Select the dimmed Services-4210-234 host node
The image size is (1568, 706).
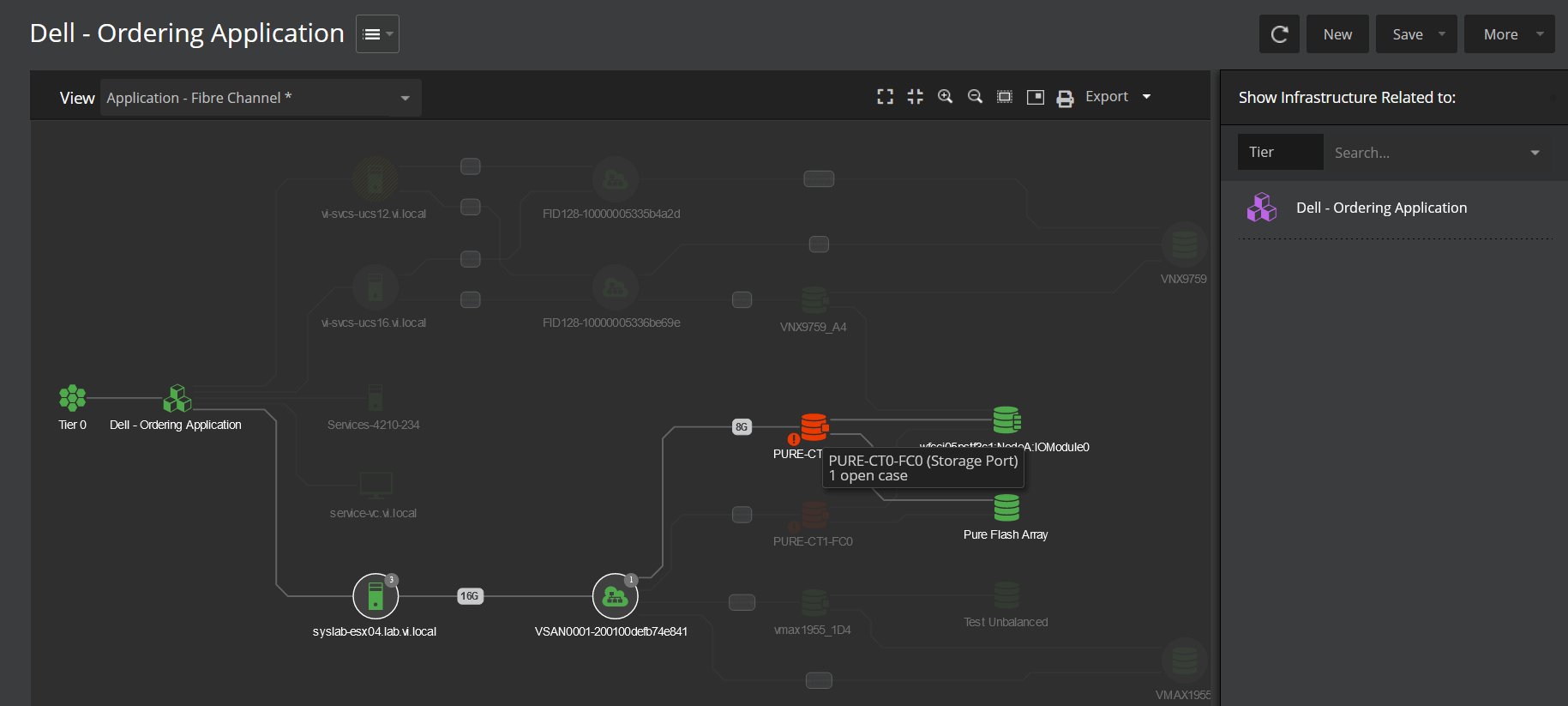(375, 398)
